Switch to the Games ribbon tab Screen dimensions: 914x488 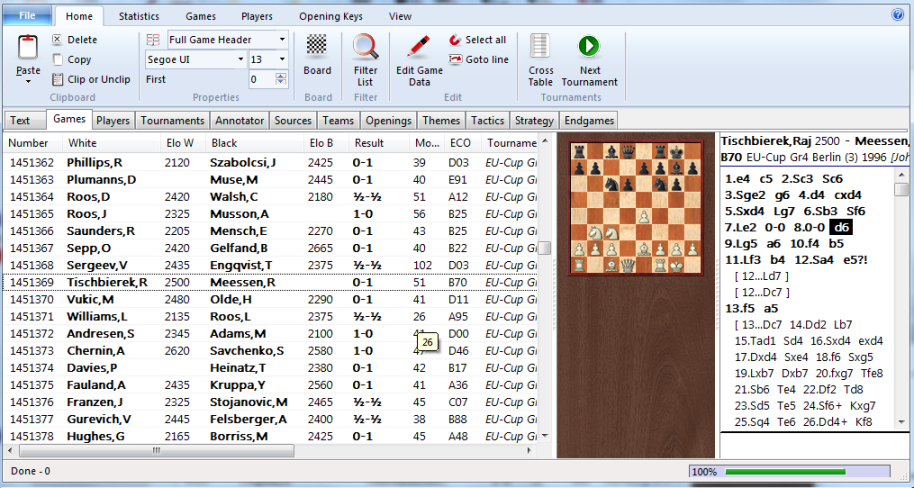coord(201,16)
